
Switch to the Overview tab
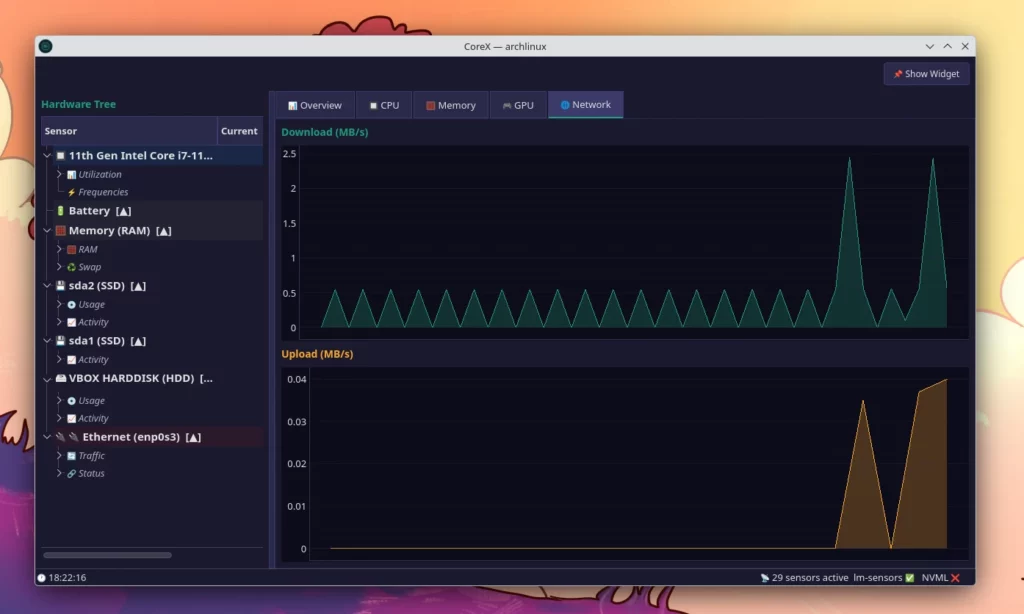[314, 105]
